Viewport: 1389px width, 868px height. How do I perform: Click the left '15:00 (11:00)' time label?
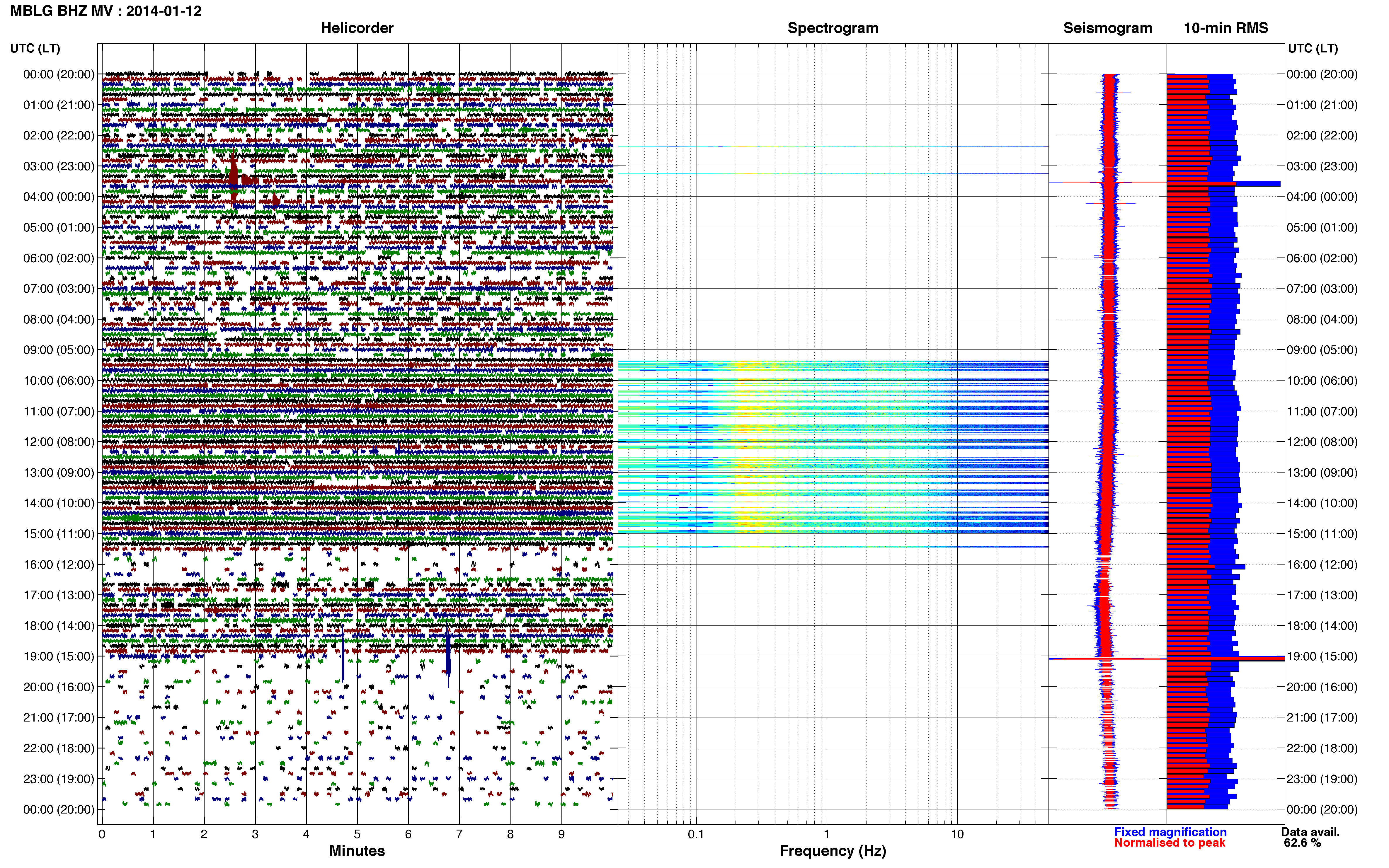coord(59,533)
